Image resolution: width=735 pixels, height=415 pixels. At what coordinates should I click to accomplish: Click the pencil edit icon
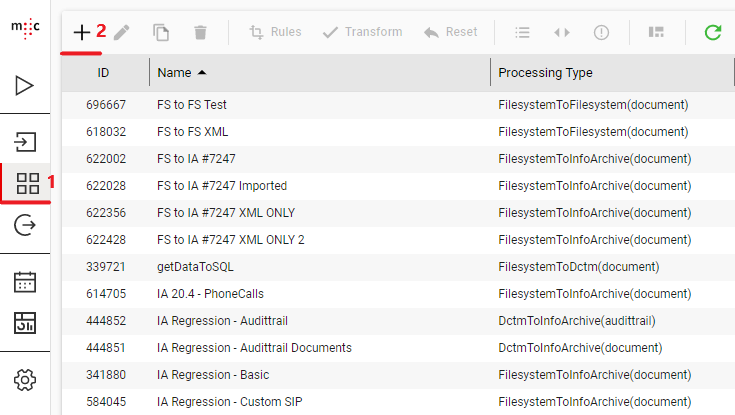tap(121, 32)
